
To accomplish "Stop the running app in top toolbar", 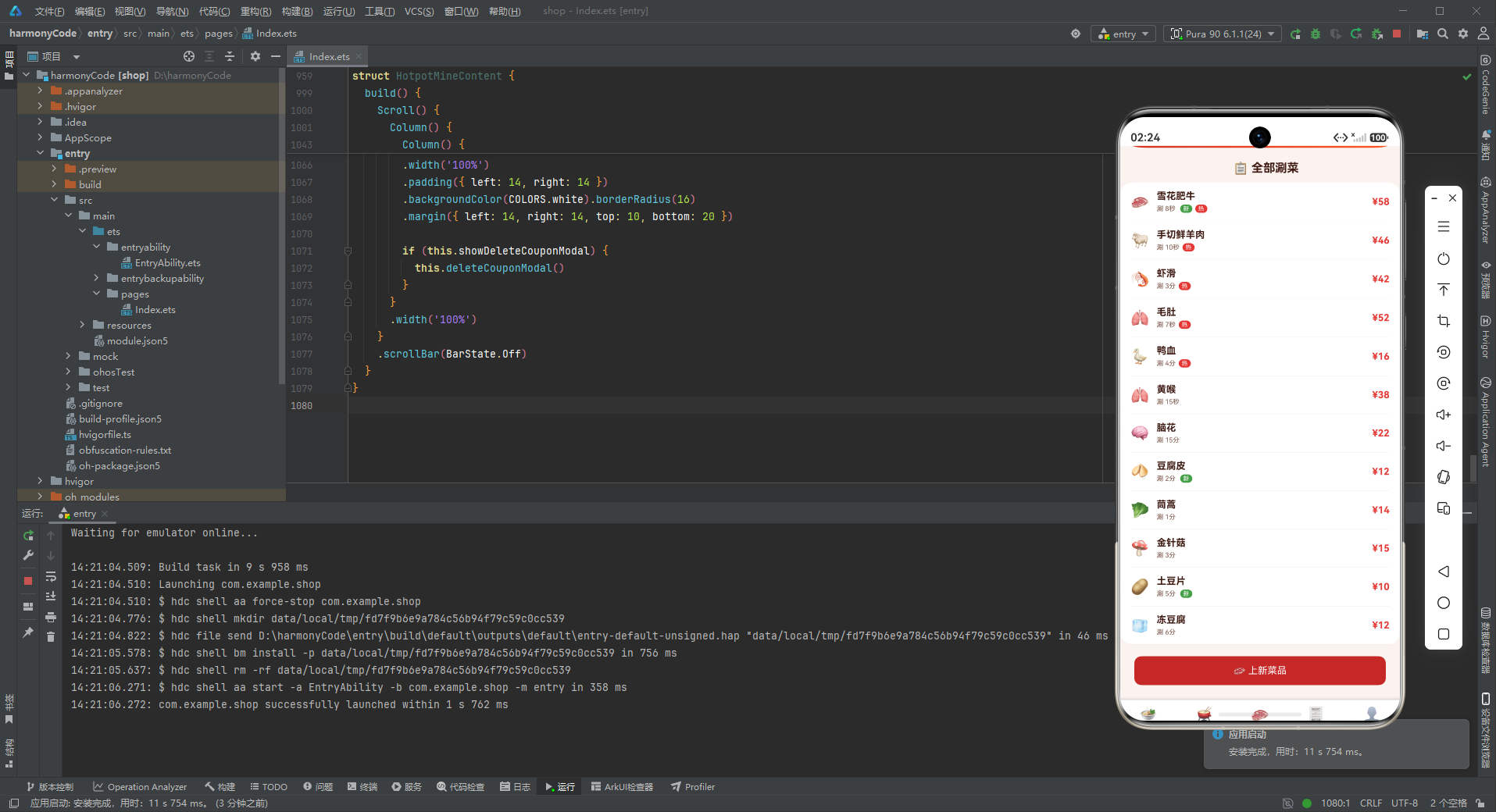I will tap(1397, 34).
